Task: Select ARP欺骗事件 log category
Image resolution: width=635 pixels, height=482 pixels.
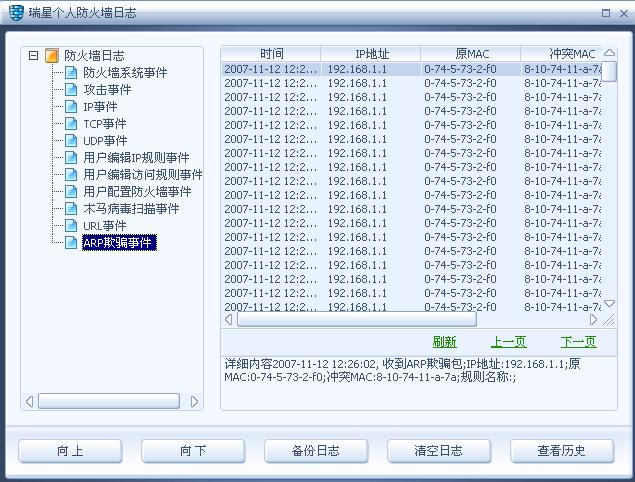Action: pyautogui.click(x=119, y=243)
